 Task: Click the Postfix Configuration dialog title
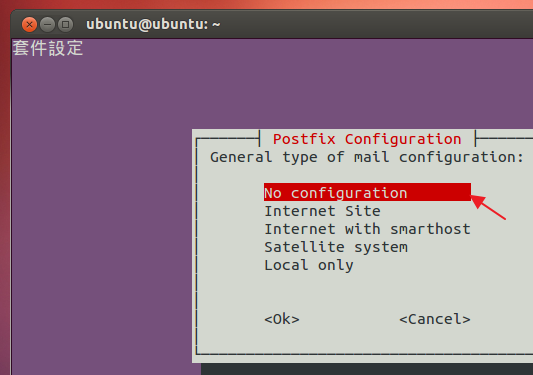(367, 139)
